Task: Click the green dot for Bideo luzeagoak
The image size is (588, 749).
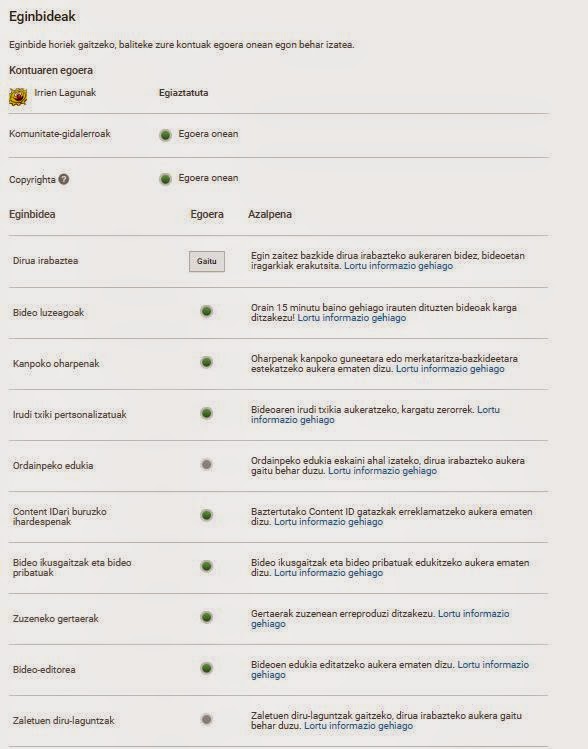Action: [x=206, y=311]
